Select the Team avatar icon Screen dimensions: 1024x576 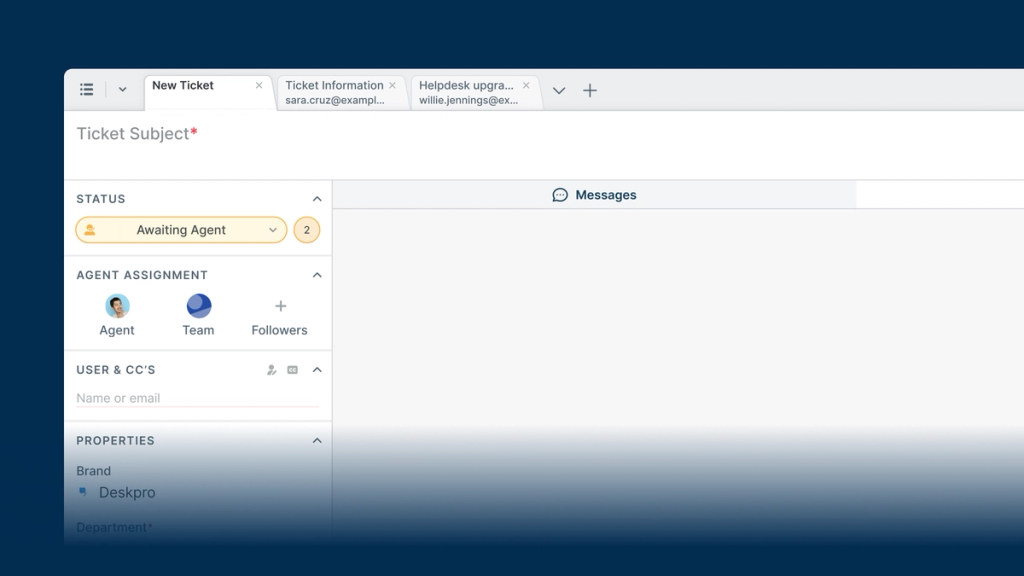click(199, 306)
